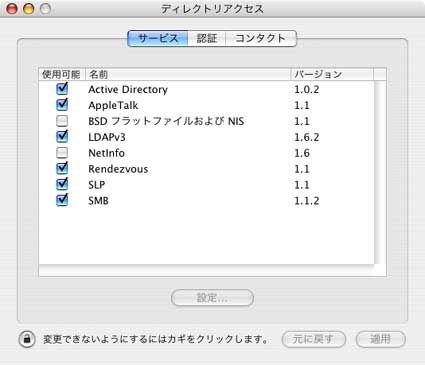Enable BSD フラットファイルおよび NIS checkbox
The height and width of the screenshot is (365, 425).
pyautogui.click(x=62, y=121)
